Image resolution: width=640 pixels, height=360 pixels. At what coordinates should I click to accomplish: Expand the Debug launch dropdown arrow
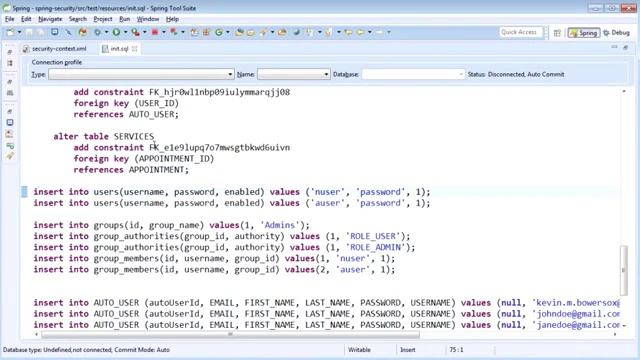click(106, 32)
